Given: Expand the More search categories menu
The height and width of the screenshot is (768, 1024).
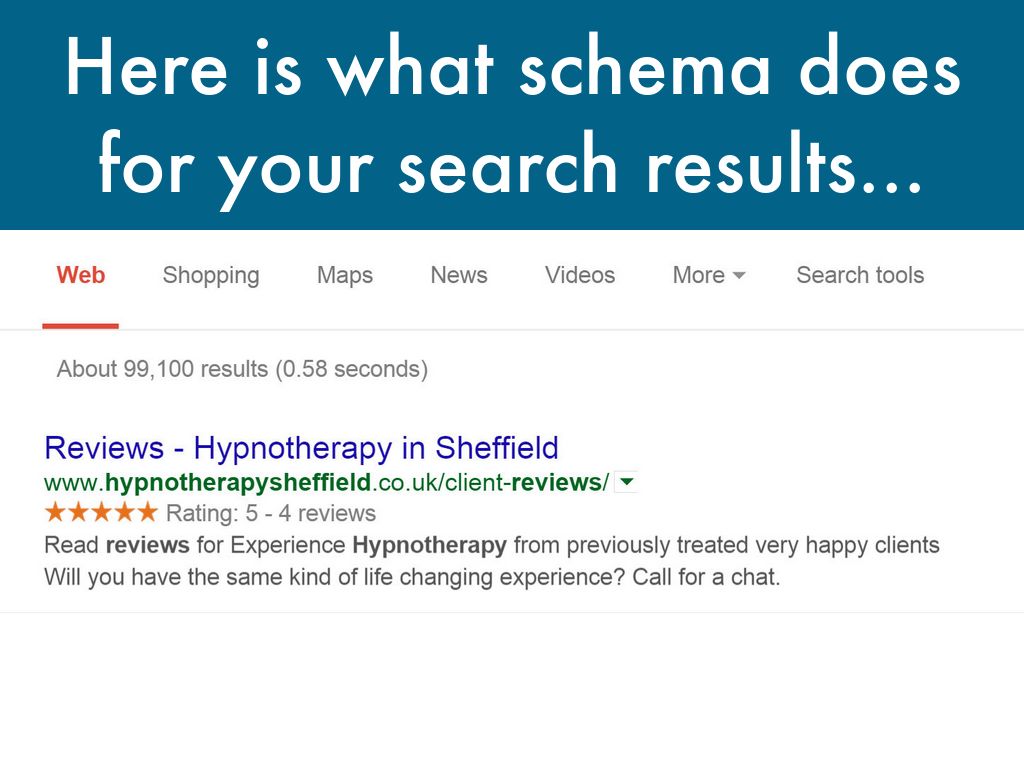Looking at the screenshot, I should pos(709,275).
